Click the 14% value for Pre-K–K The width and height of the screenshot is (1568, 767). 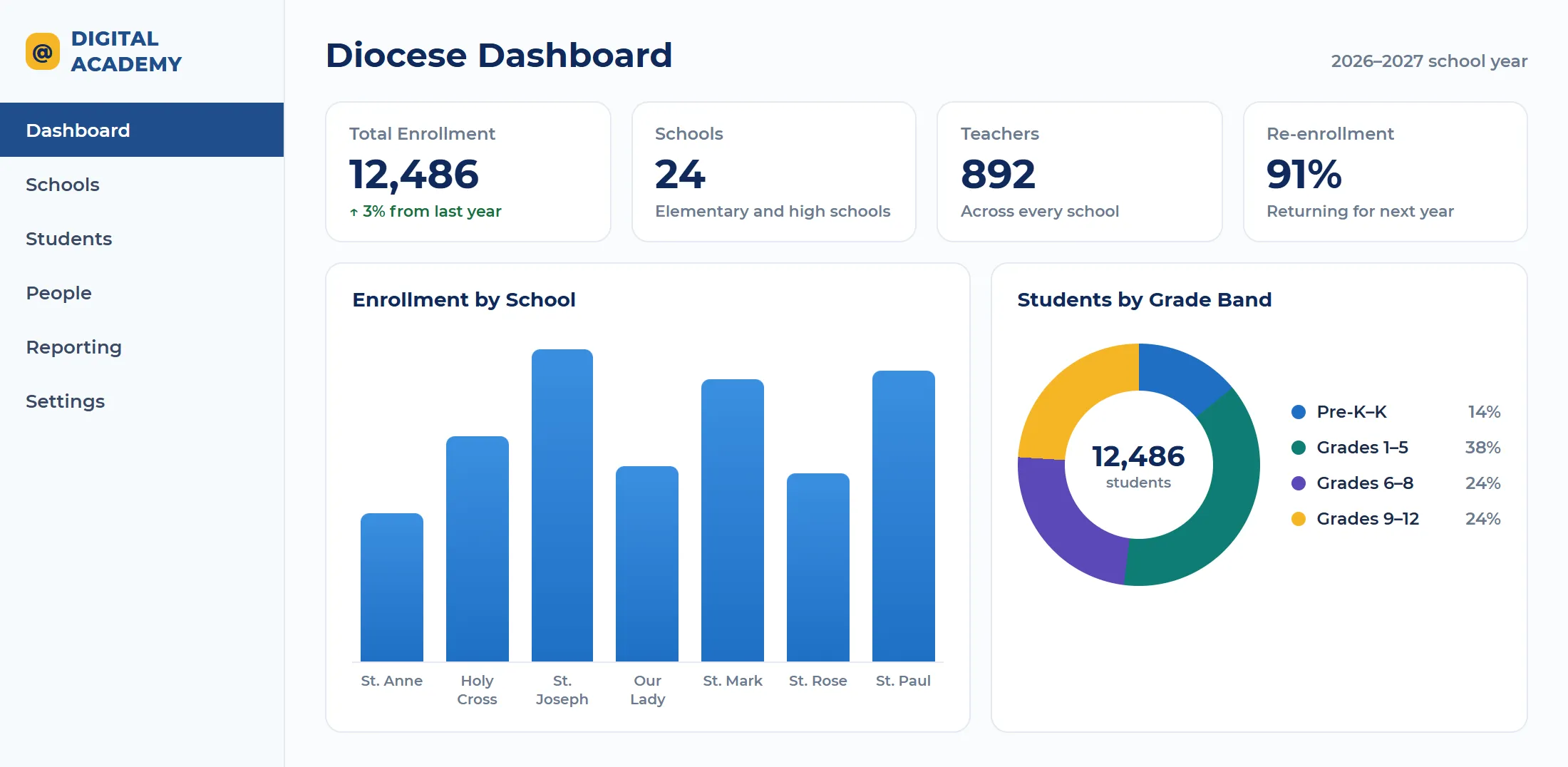[x=1484, y=412]
